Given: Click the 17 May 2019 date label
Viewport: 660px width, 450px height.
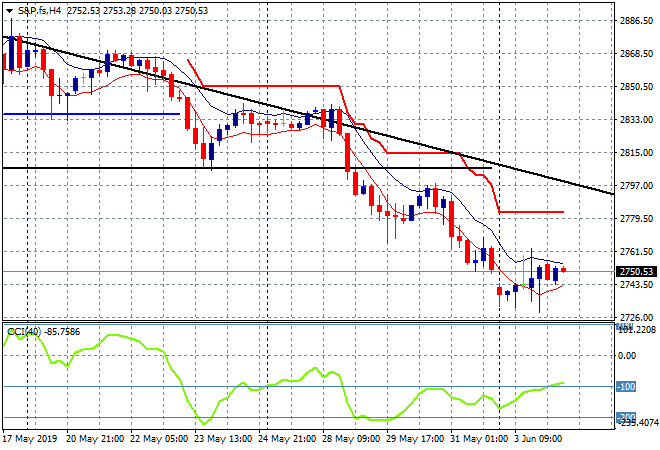Looking at the screenshot, I should [x=30, y=439].
